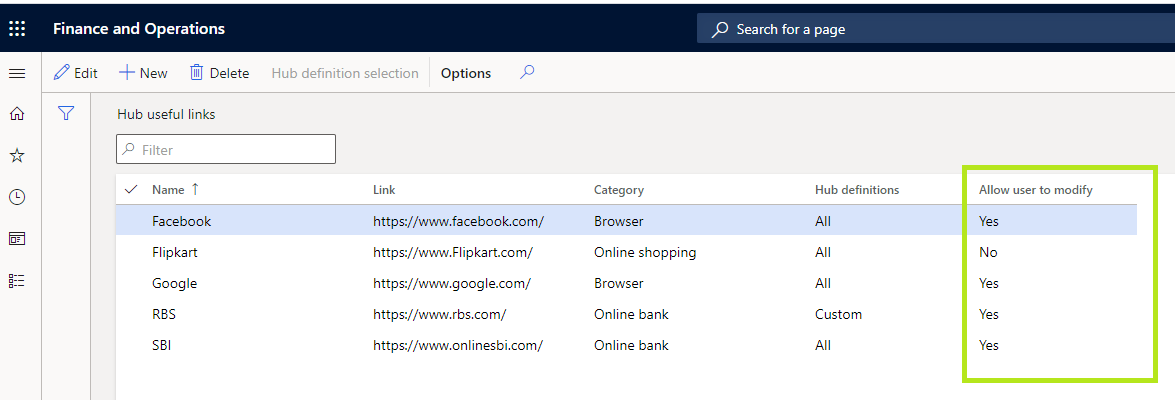The image size is (1175, 400).
Task: Click Yes value in Google row
Action: [x=988, y=283]
